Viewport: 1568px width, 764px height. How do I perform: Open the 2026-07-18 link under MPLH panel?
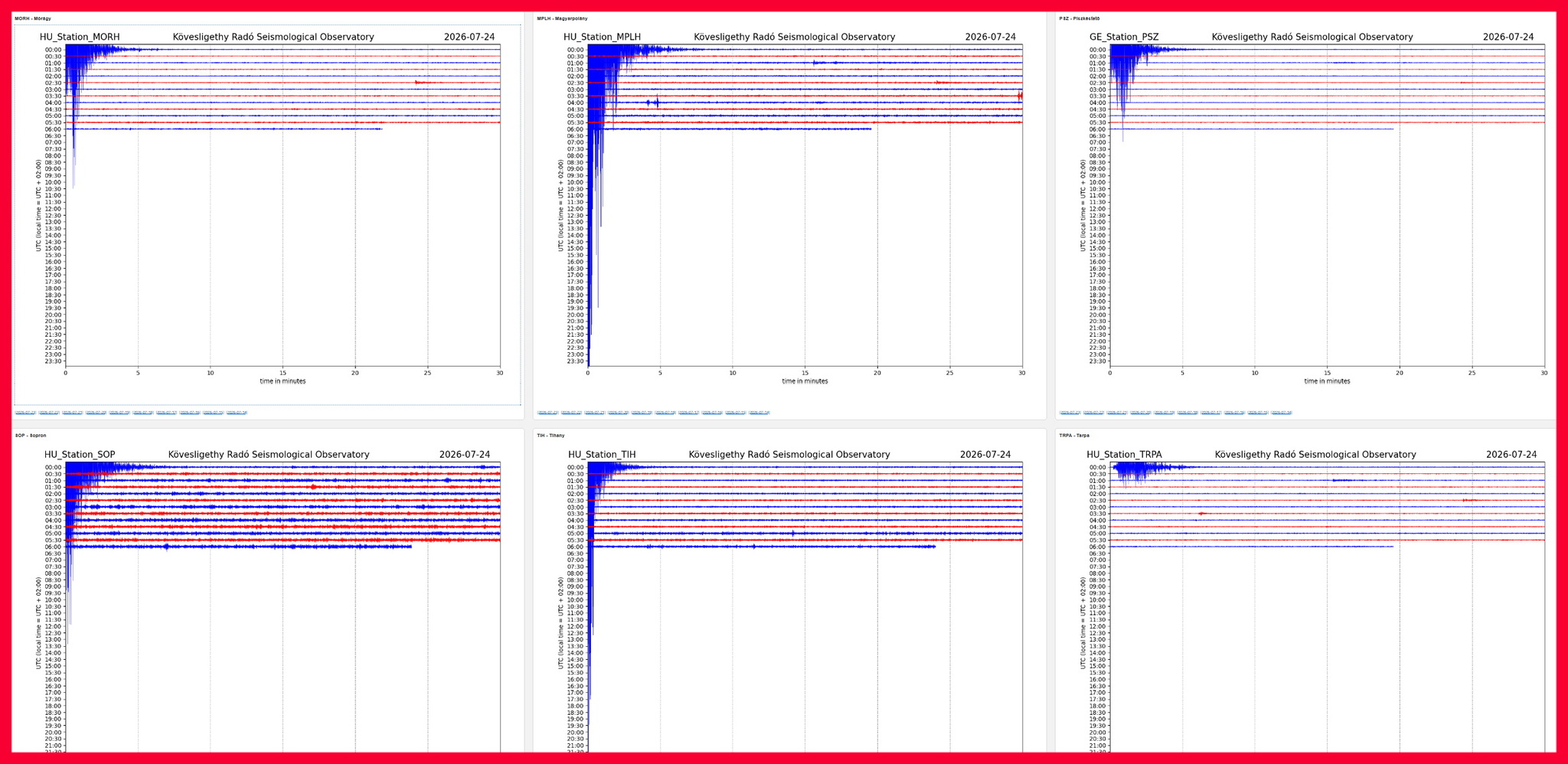click(665, 413)
